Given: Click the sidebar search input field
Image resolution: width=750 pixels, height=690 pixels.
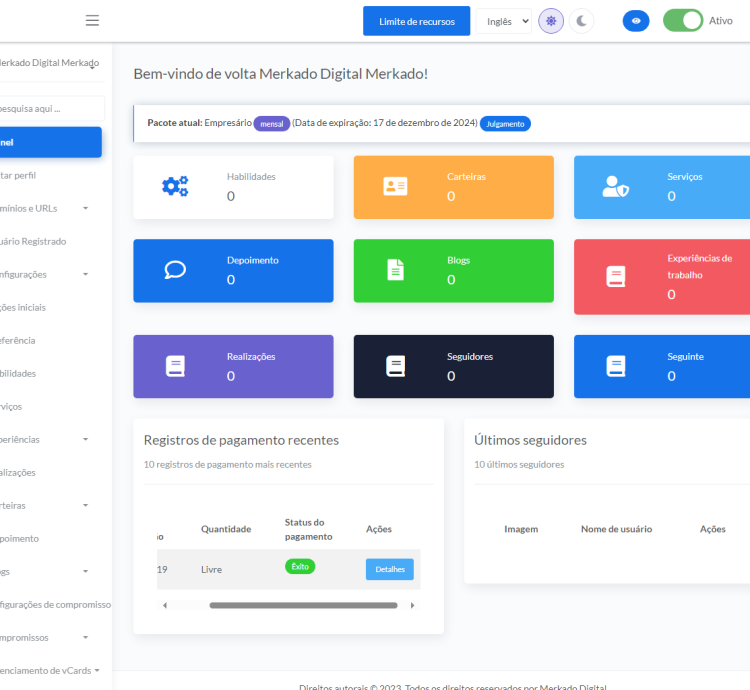Looking at the screenshot, I should (50, 108).
